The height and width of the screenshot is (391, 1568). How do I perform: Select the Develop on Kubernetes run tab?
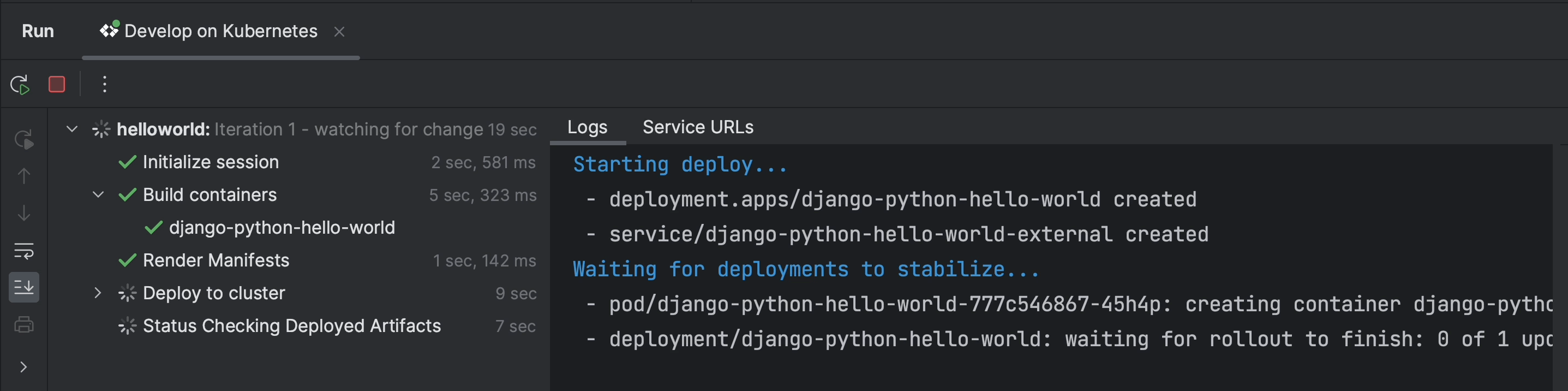[x=220, y=32]
